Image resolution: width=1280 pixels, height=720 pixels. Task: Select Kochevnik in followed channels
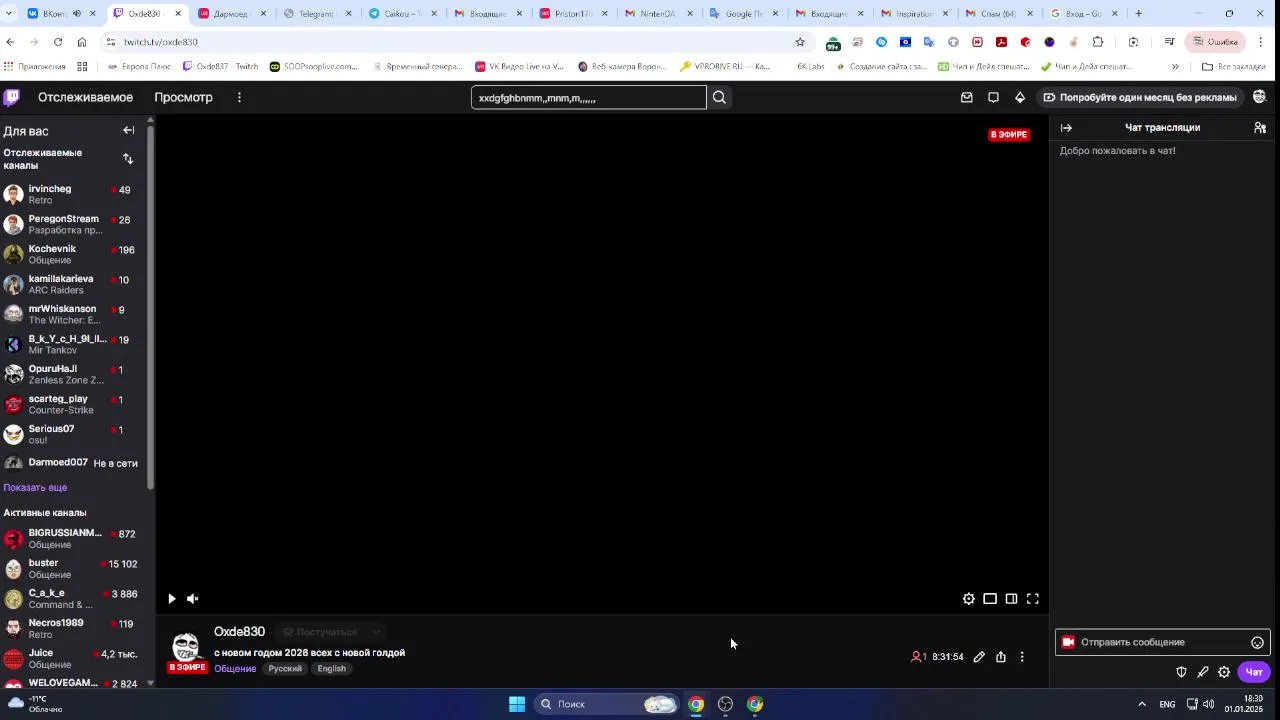(x=74, y=254)
